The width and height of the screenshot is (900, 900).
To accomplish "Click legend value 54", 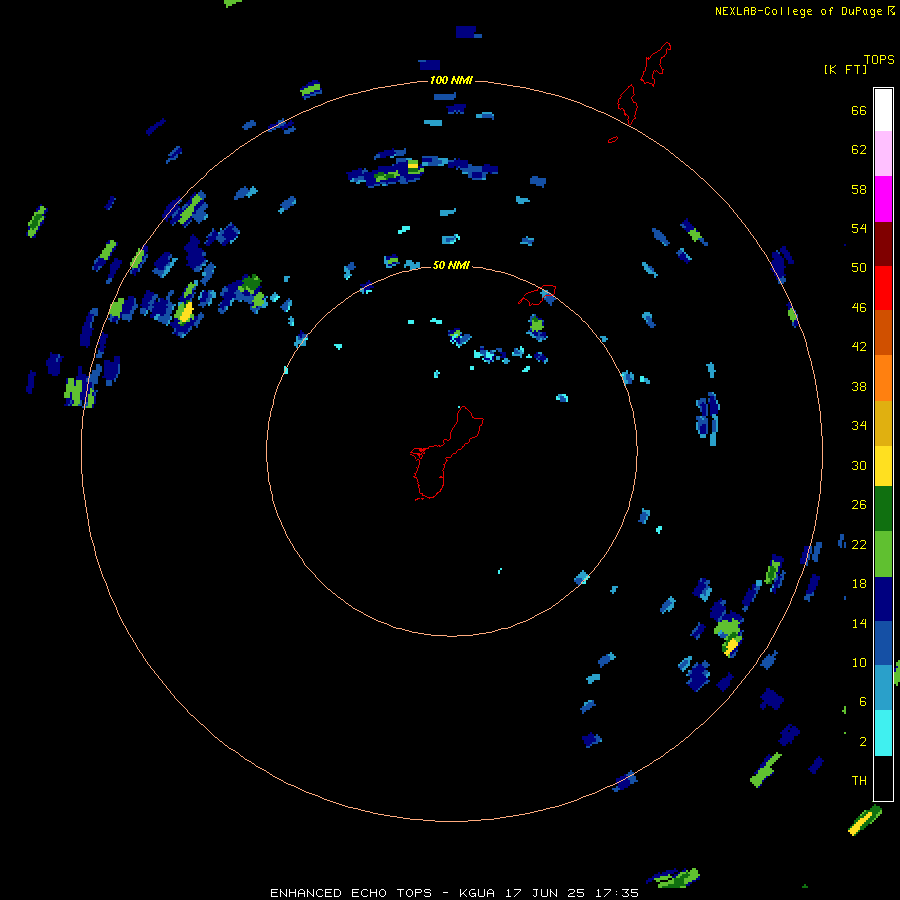I will point(859,228).
